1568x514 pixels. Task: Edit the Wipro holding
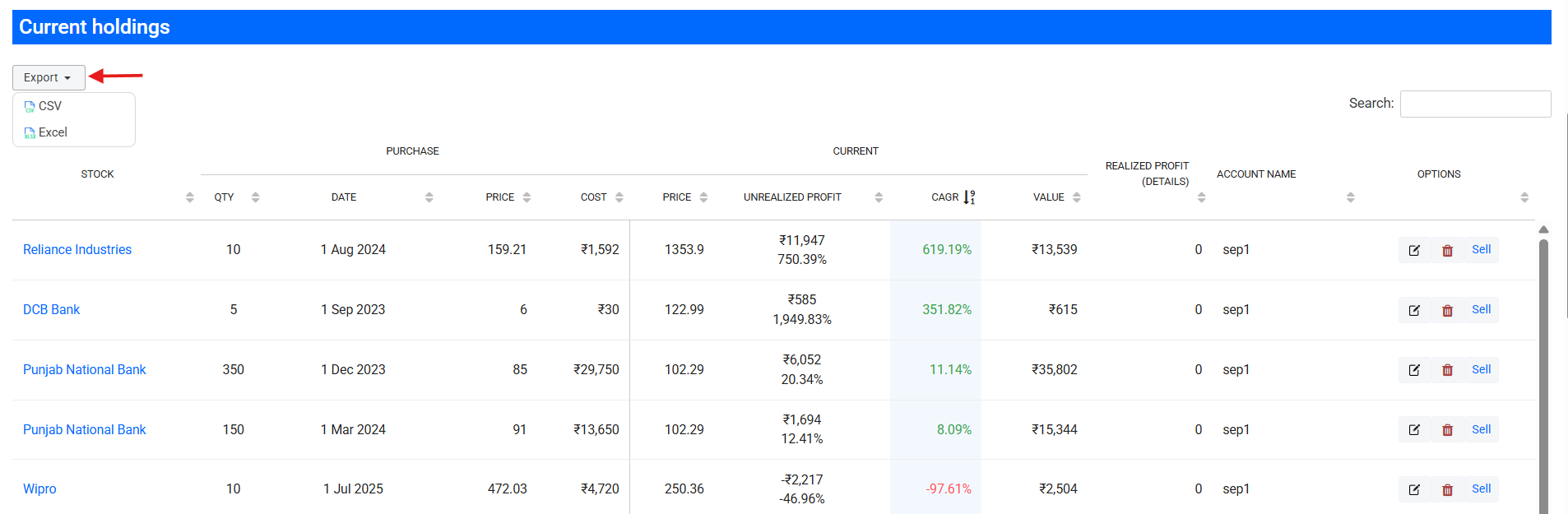1414,489
